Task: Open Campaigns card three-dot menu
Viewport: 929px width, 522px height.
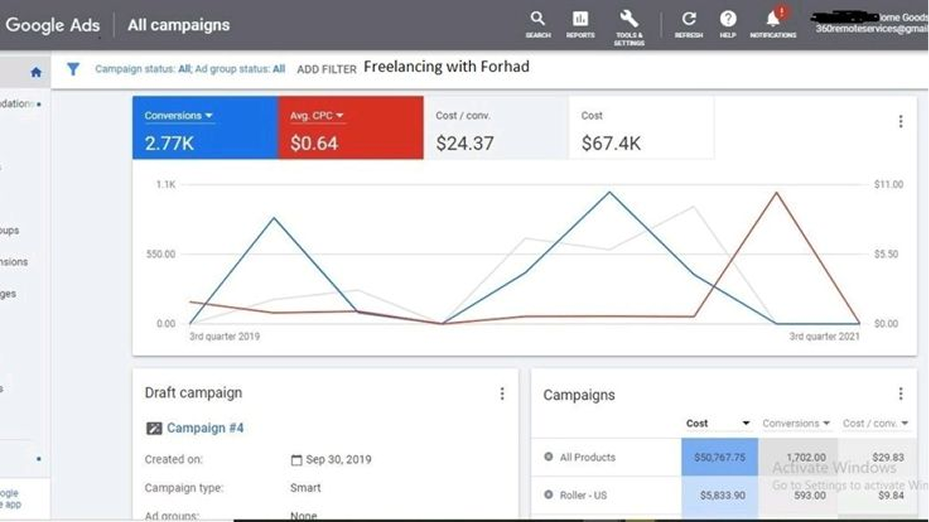Action: click(900, 394)
